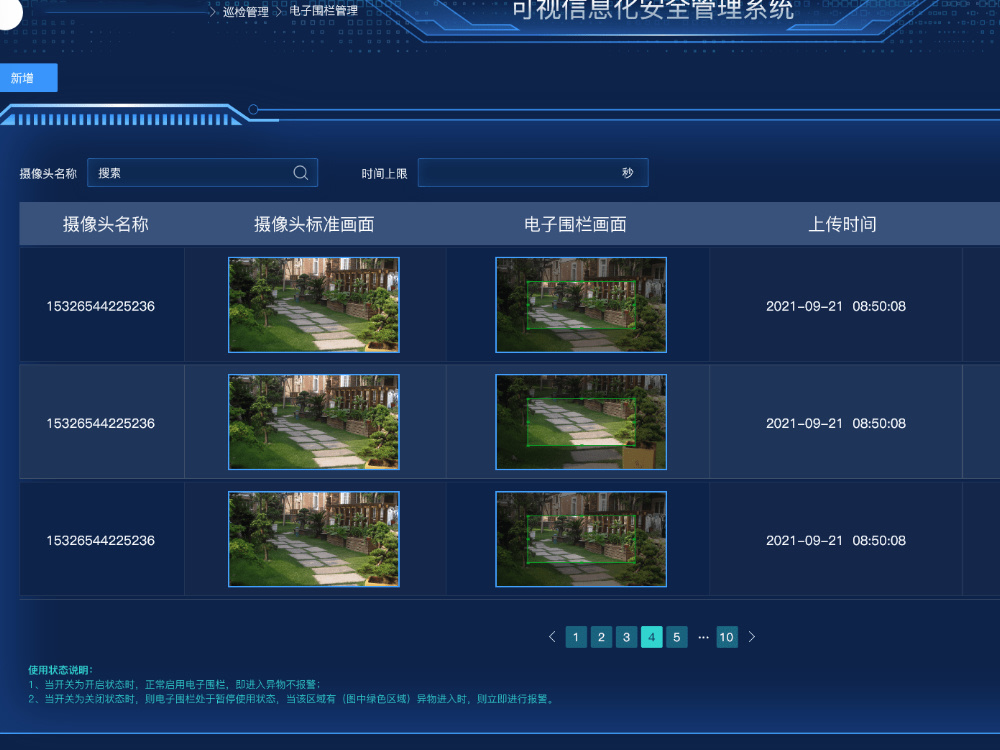
Task: Select current page 4 in pagination
Action: pos(651,637)
